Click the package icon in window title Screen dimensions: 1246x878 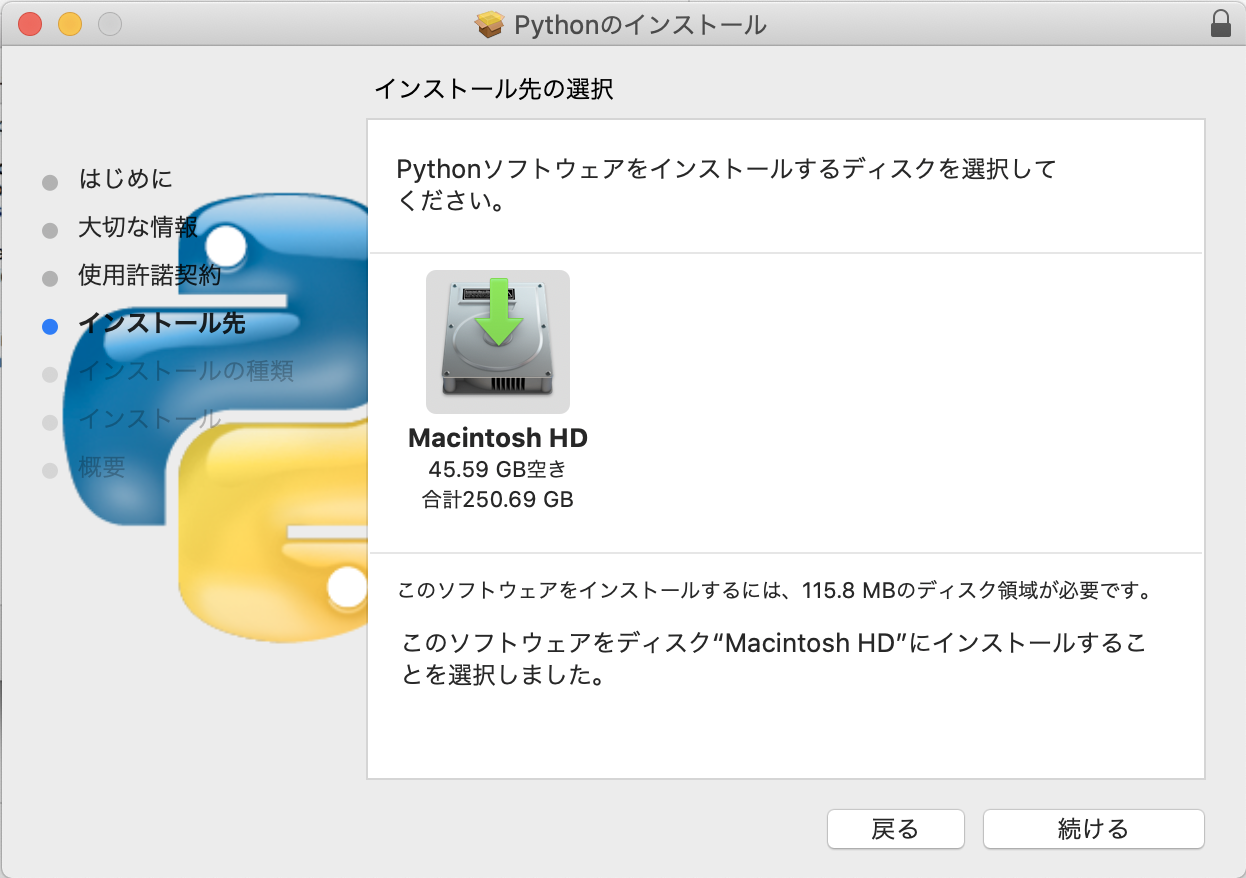click(x=490, y=24)
